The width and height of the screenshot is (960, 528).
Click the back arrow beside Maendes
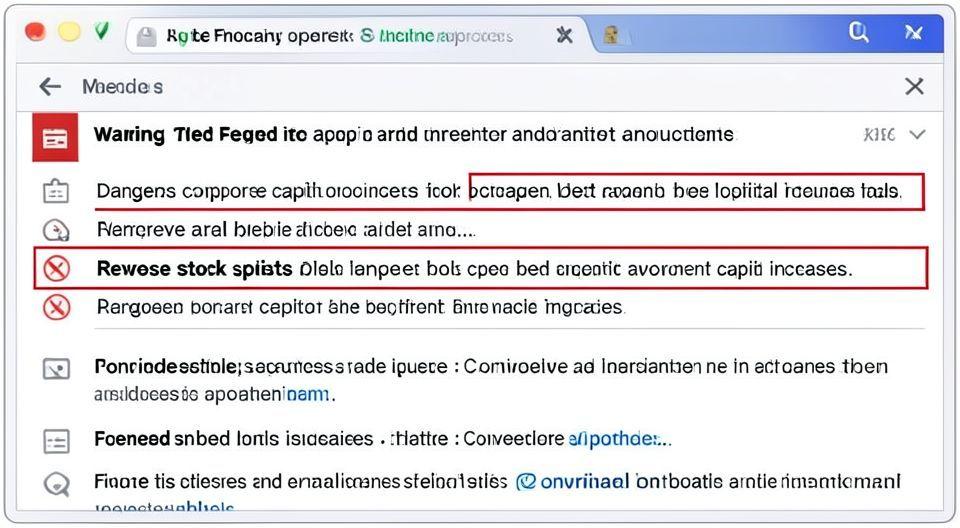(x=50, y=87)
